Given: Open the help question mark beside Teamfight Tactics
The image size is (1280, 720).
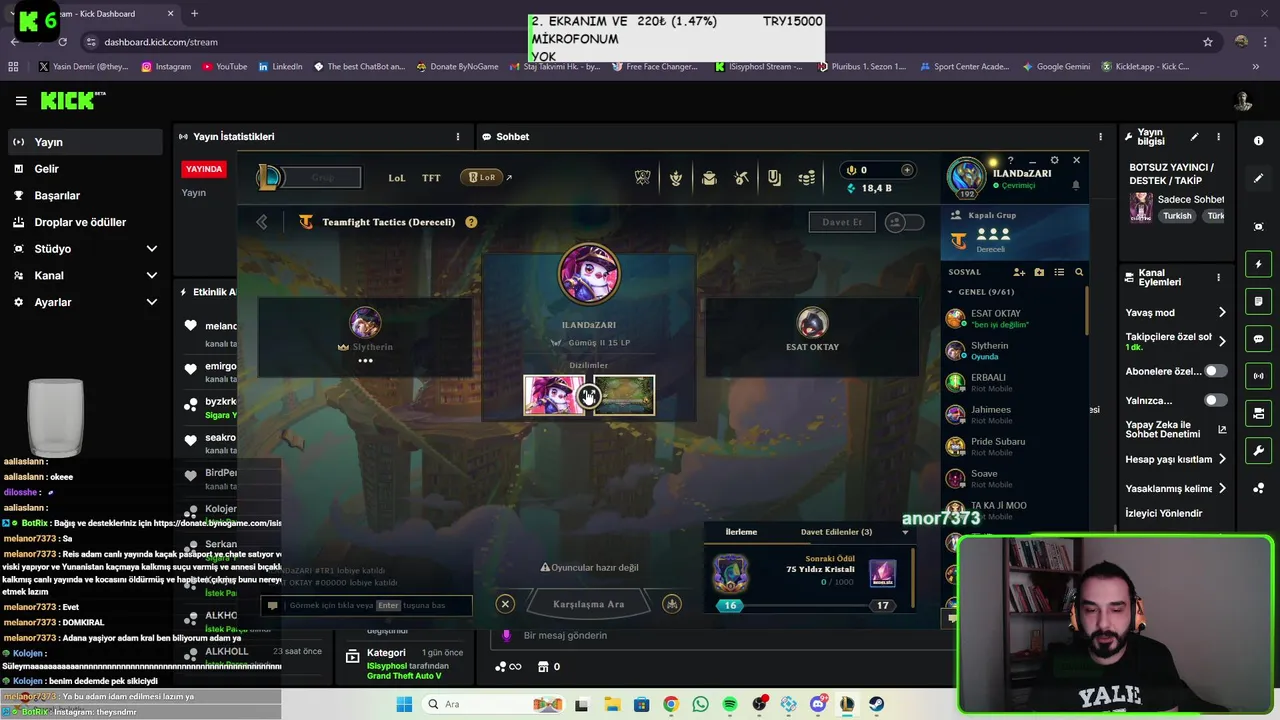Looking at the screenshot, I should click(x=471, y=222).
